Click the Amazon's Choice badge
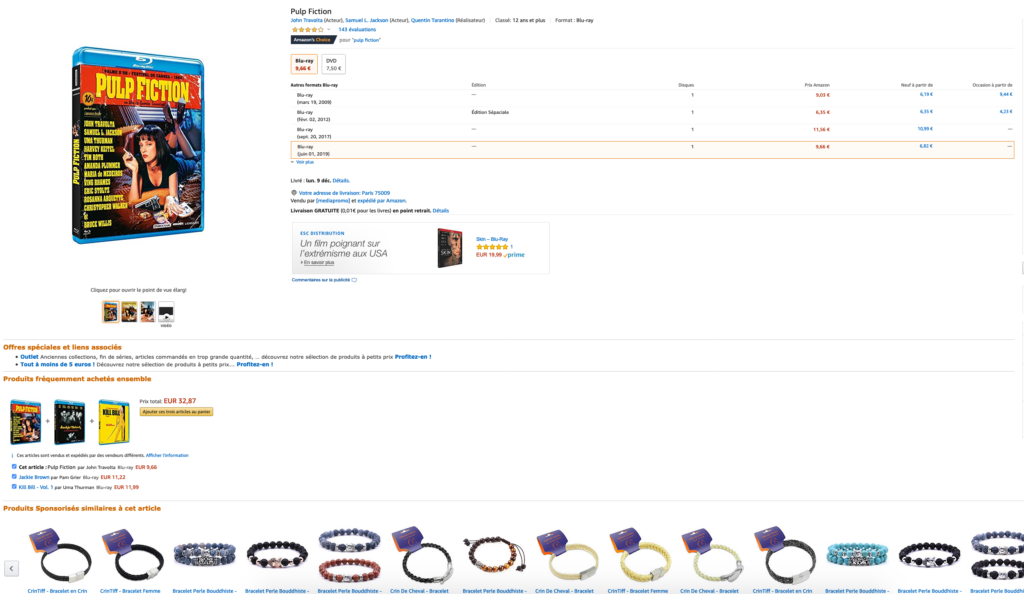 coord(313,40)
